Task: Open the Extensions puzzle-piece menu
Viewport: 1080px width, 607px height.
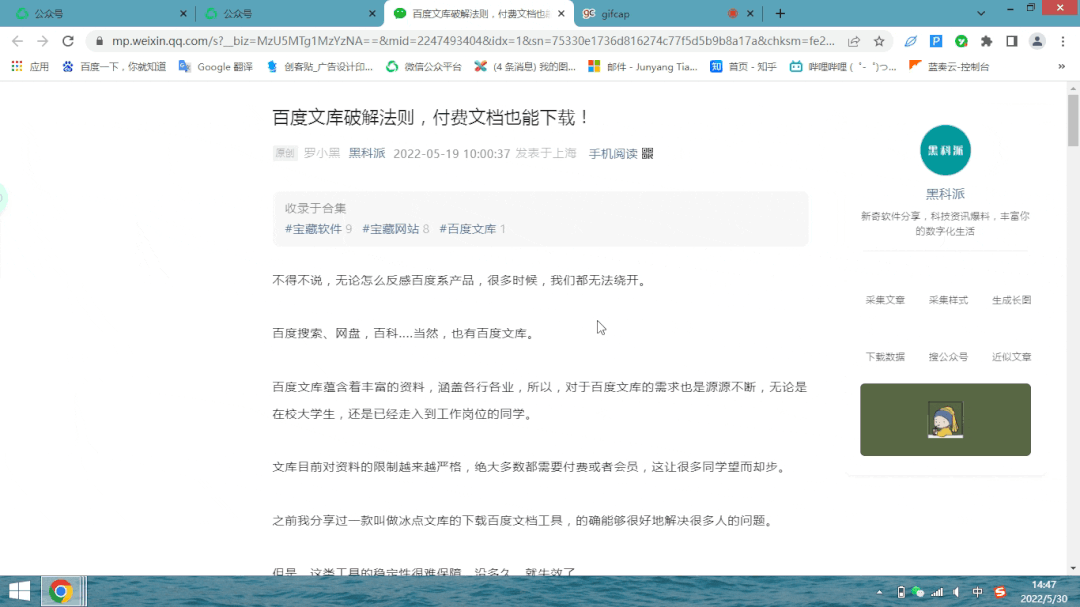Action: point(986,41)
